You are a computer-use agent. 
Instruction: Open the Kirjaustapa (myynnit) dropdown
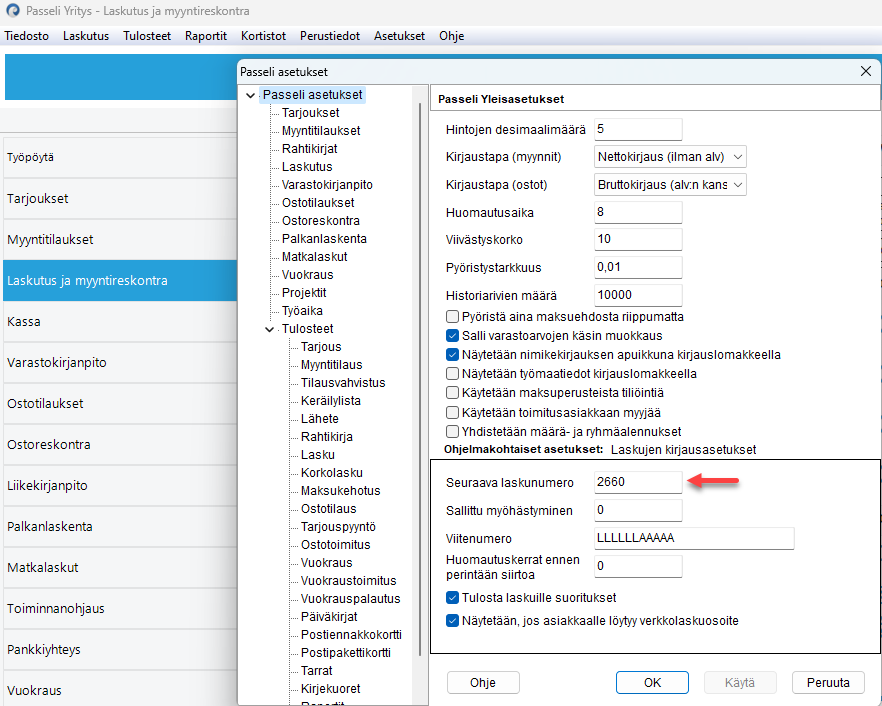pyautogui.click(x=670, y=157)
